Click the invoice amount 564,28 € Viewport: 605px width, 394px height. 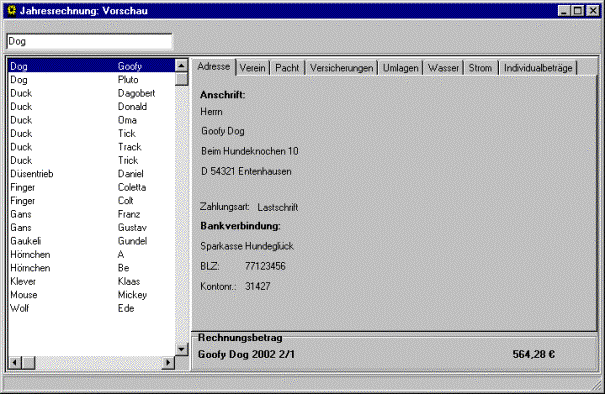[x=534, y=354]
